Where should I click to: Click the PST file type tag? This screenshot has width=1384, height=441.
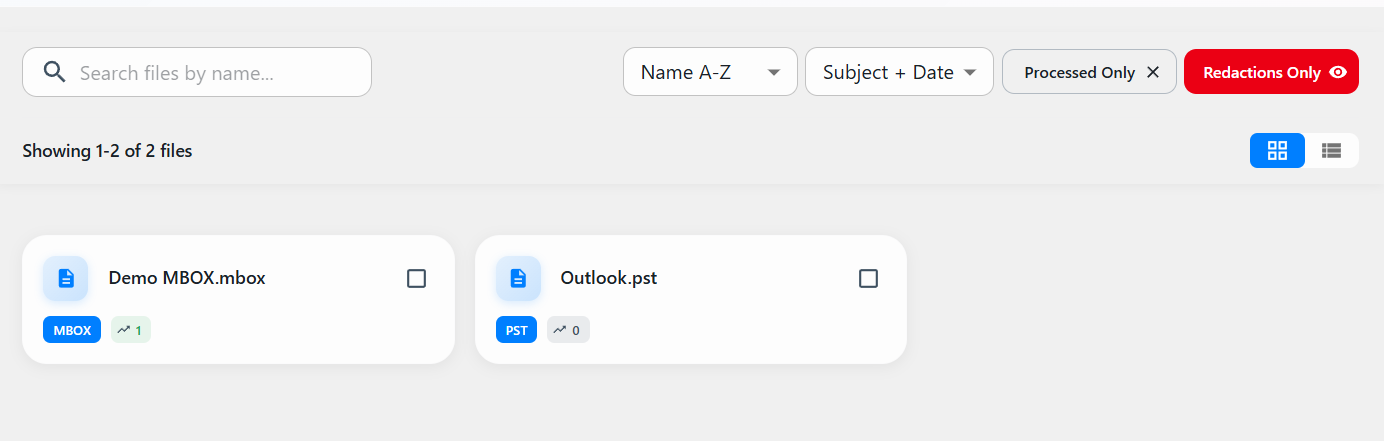coord(516,330)
